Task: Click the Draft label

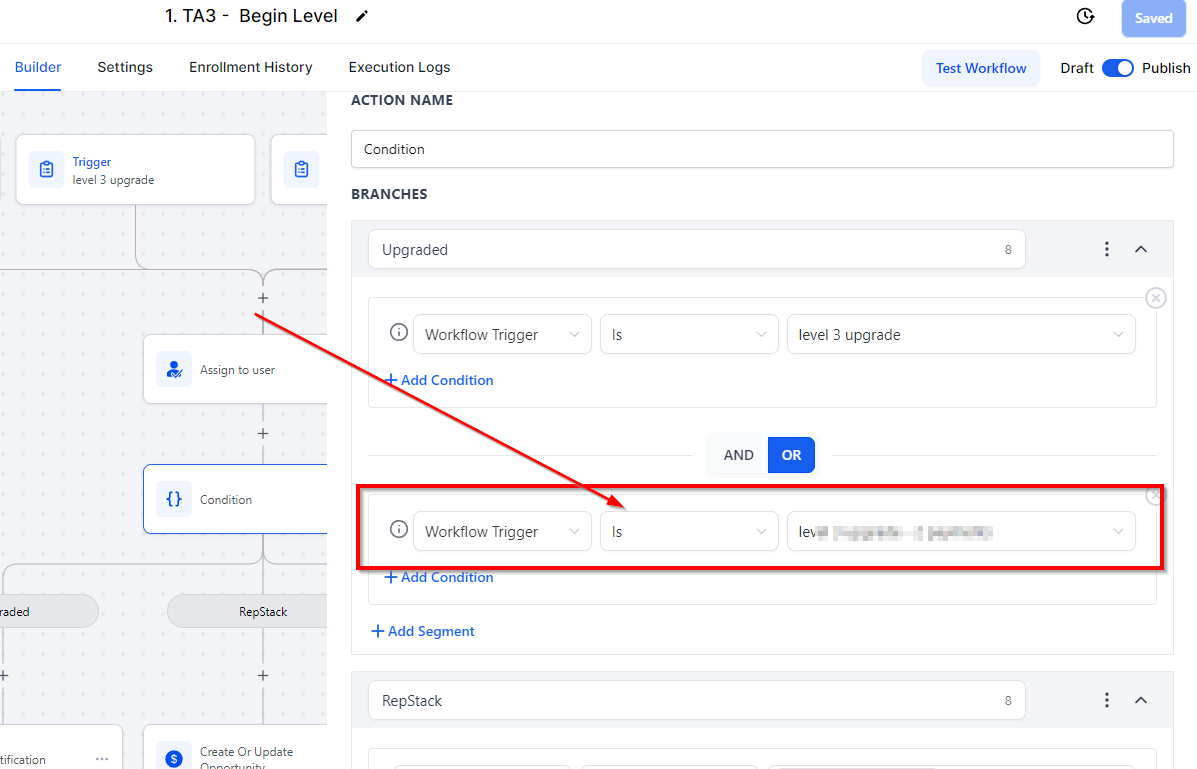Action: click(x=1076, y=68)
